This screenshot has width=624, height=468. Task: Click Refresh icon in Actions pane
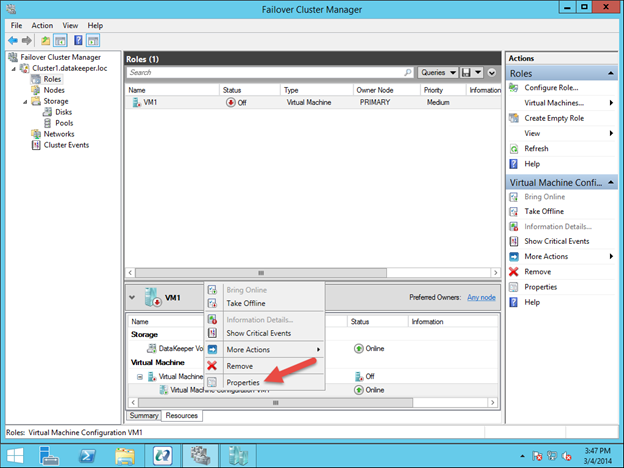click(x=515, y=148)
